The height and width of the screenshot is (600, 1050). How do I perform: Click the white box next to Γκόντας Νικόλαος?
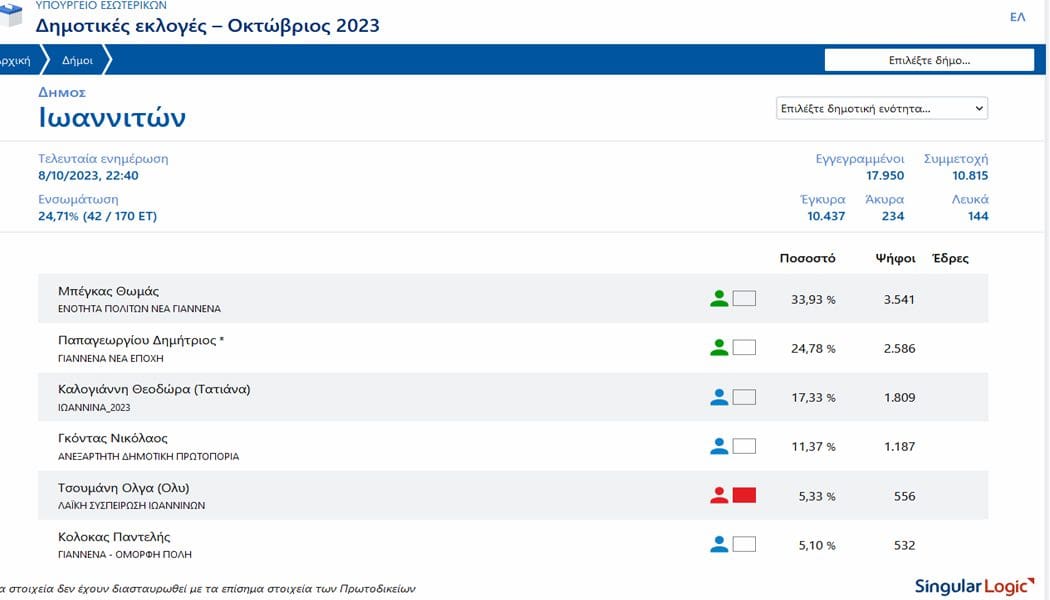coord(744,446)
